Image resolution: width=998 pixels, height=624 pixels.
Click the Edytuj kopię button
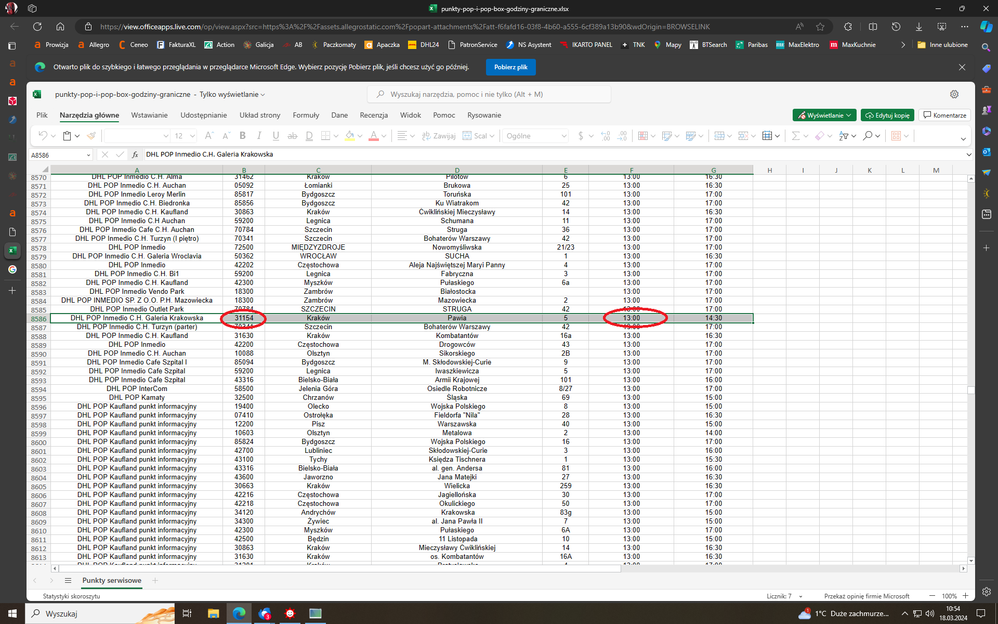tap(887, 115)
